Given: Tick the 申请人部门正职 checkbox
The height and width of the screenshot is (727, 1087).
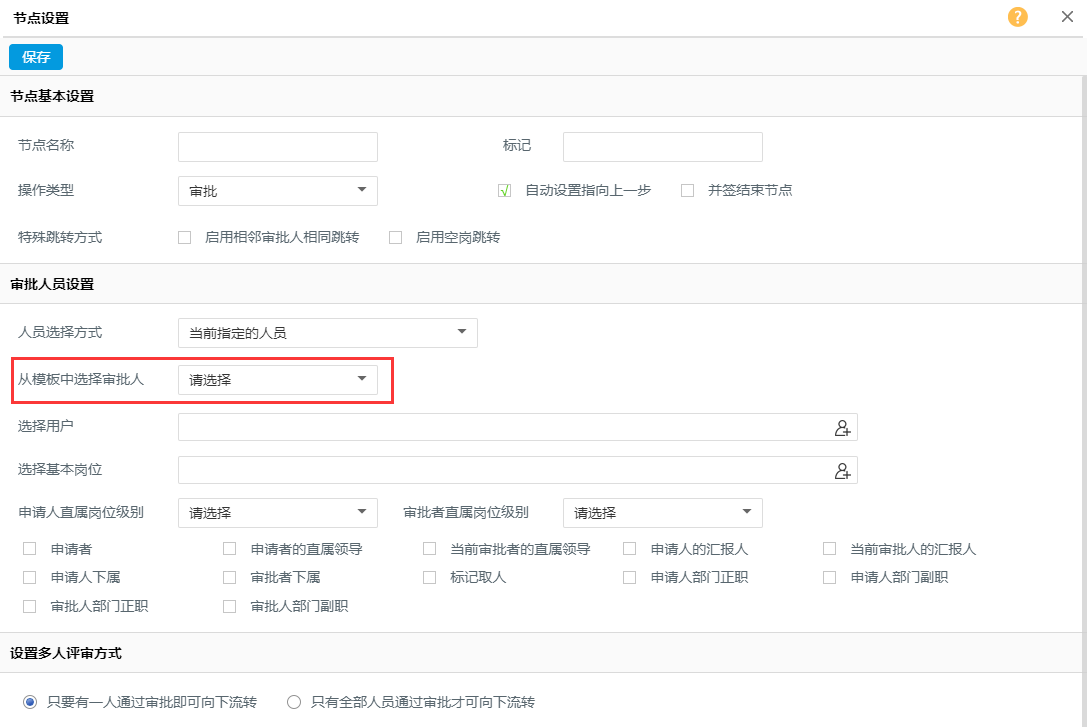Looking at the screenshot, I should coord(629,578).
